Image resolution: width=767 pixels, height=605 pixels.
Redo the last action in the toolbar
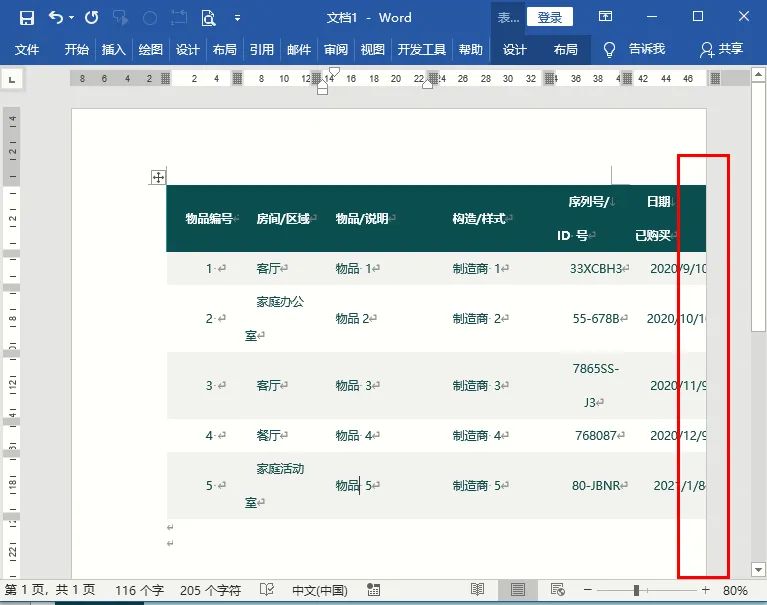(x=91, y=18)
